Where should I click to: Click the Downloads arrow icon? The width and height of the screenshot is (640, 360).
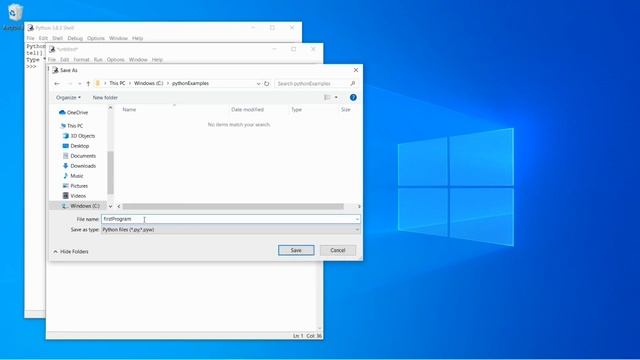(x=65, y=166)
